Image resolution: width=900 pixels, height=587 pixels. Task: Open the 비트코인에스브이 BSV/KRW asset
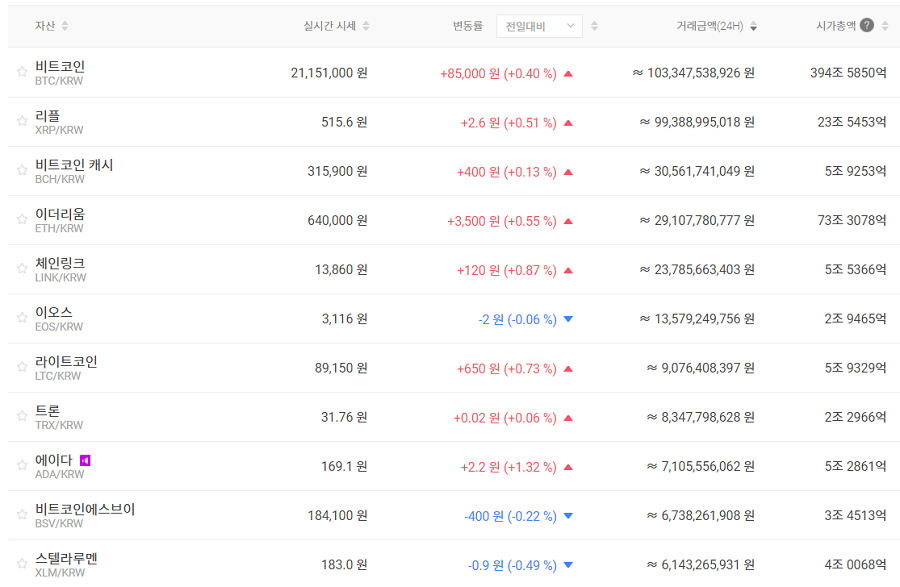85,516
